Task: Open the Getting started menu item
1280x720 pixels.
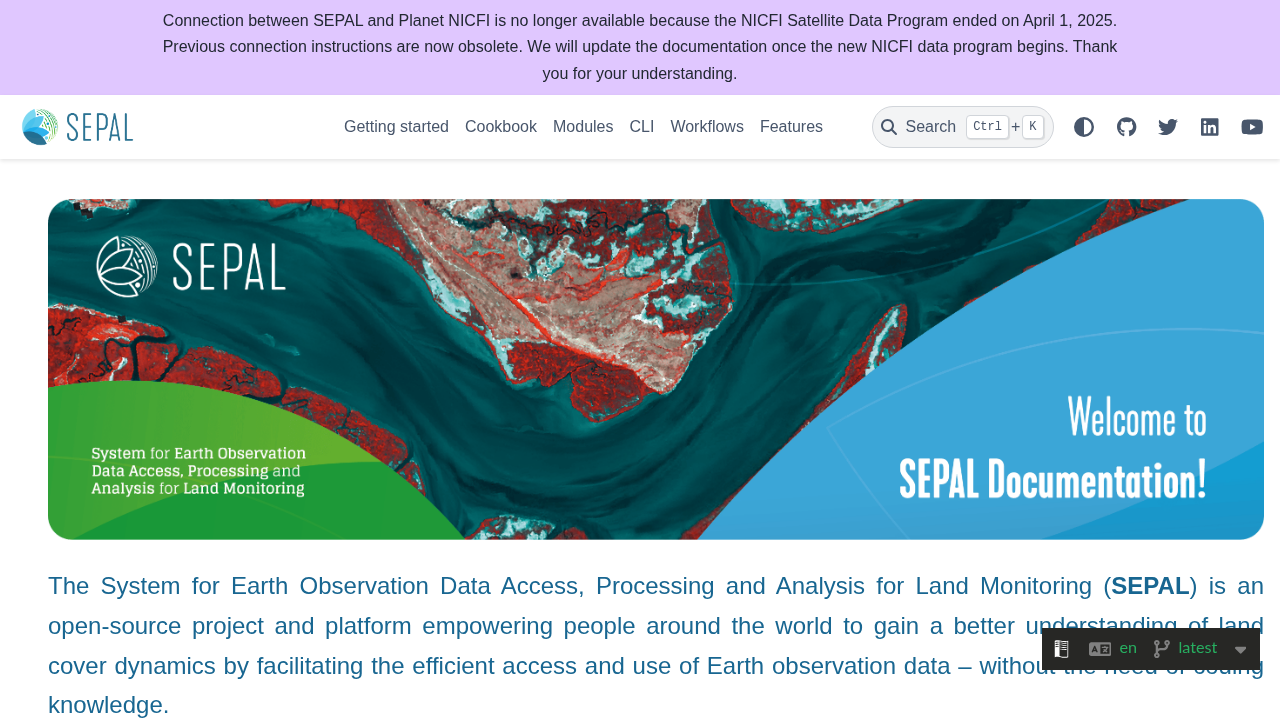Action: 396,127
